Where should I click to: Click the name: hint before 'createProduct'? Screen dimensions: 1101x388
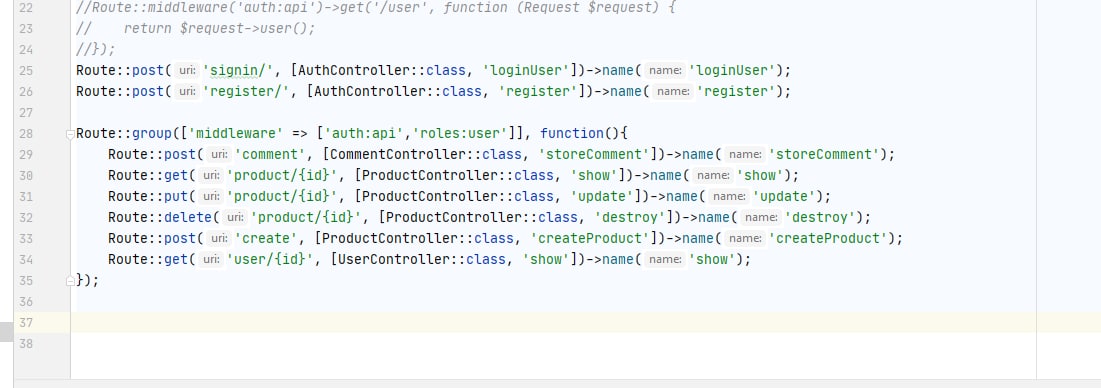pos(746,239)
